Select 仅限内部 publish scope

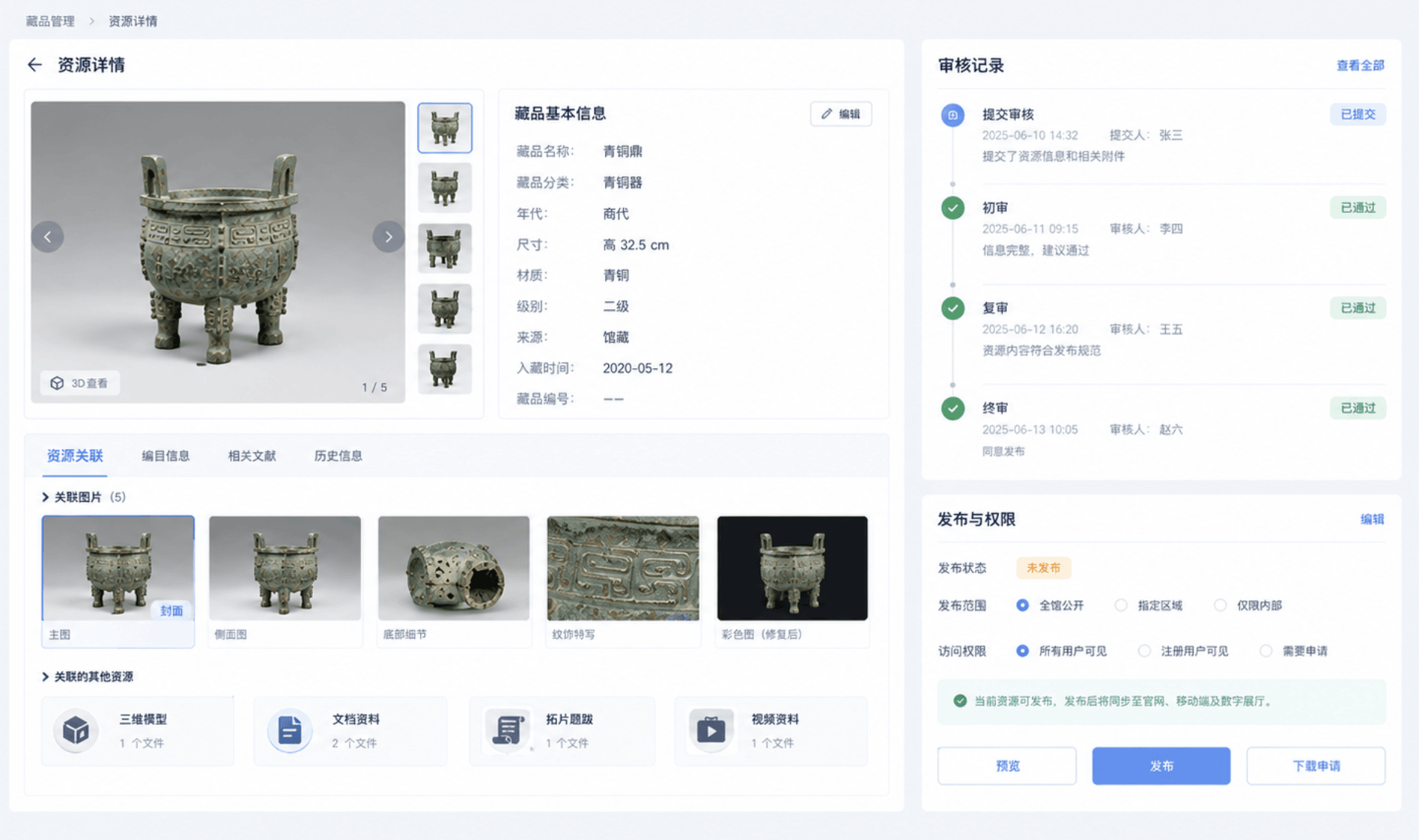[1220, 606]
